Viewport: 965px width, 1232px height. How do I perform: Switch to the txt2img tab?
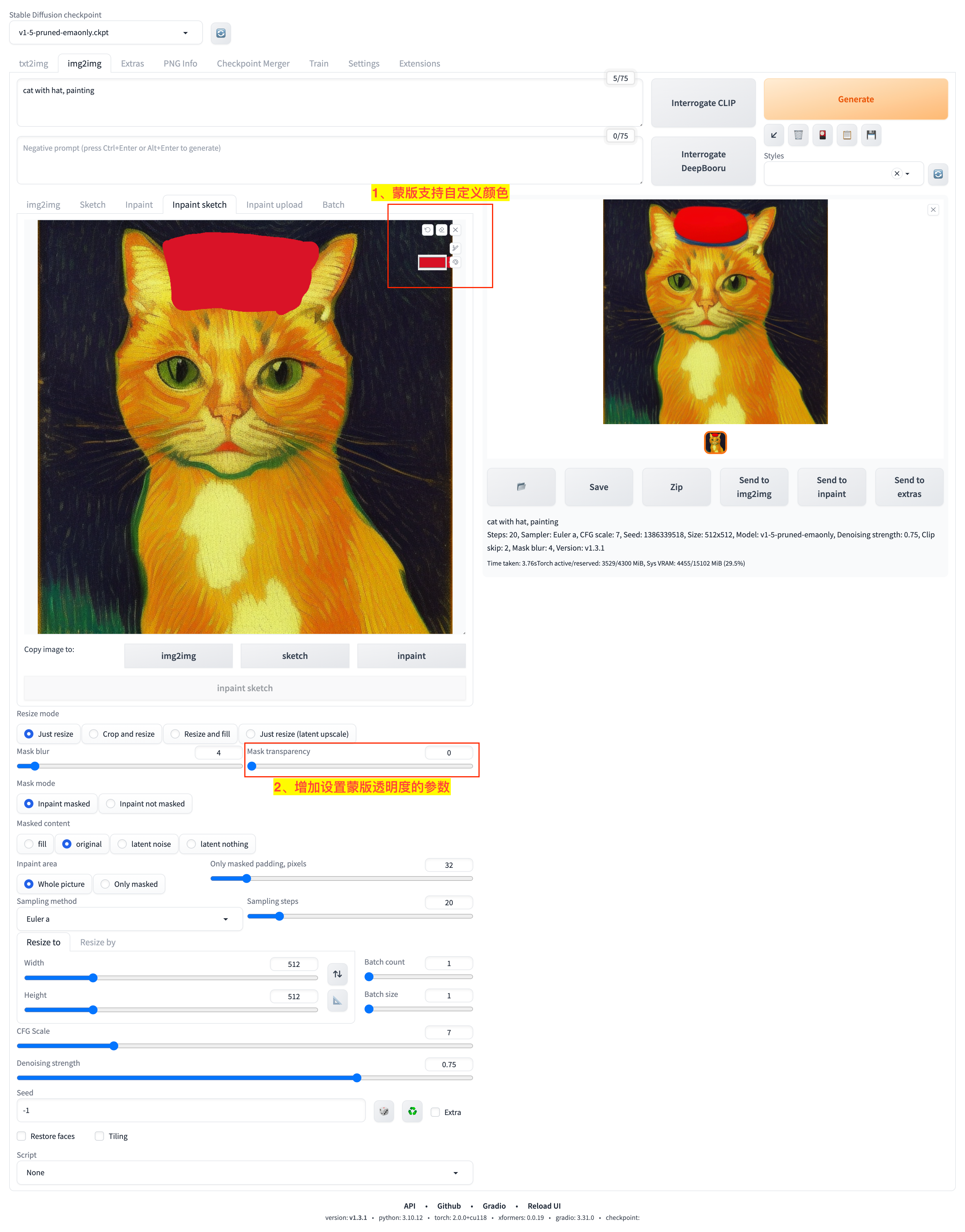click(33, 63)
